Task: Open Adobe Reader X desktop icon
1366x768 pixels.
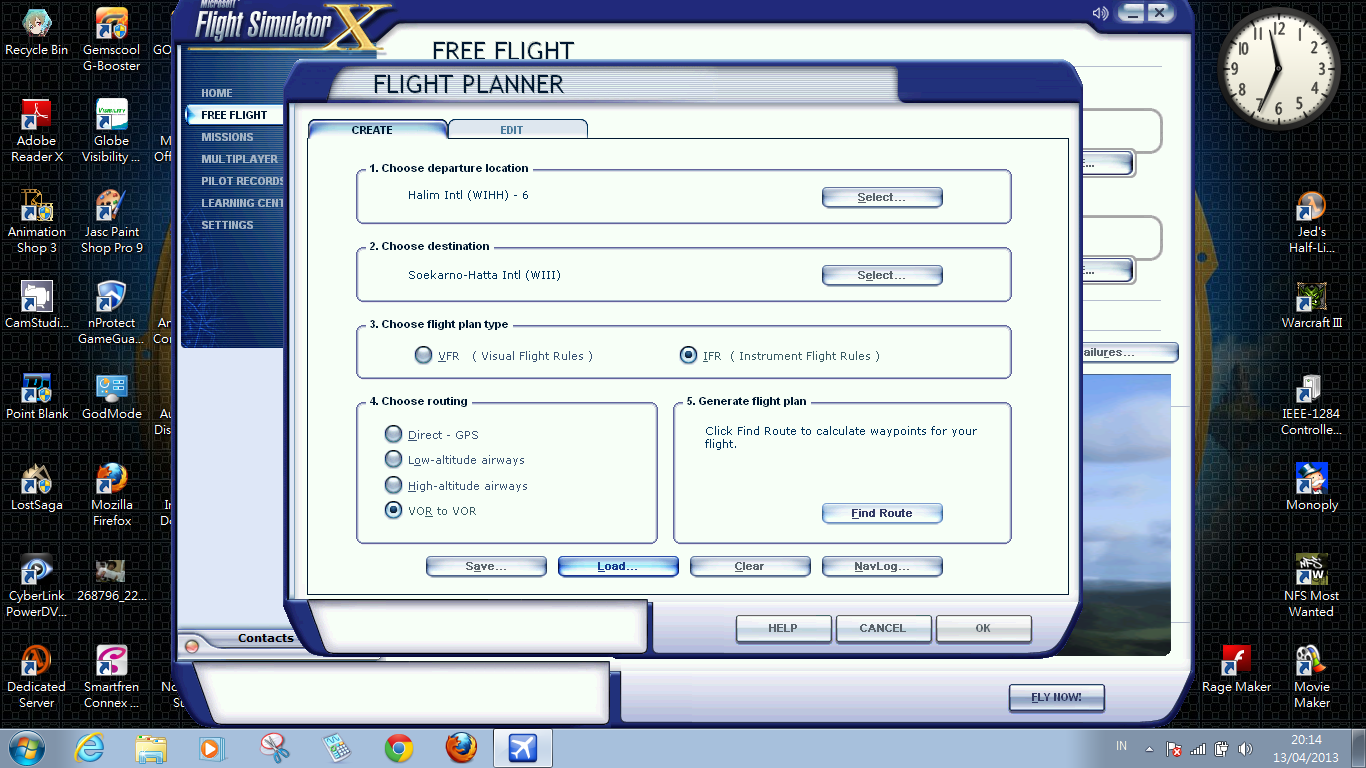Action: click(x=37, y=131)
